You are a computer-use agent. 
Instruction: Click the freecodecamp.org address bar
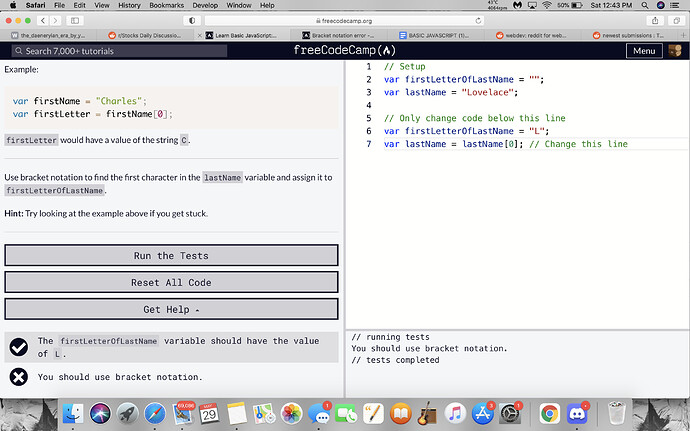344,21
